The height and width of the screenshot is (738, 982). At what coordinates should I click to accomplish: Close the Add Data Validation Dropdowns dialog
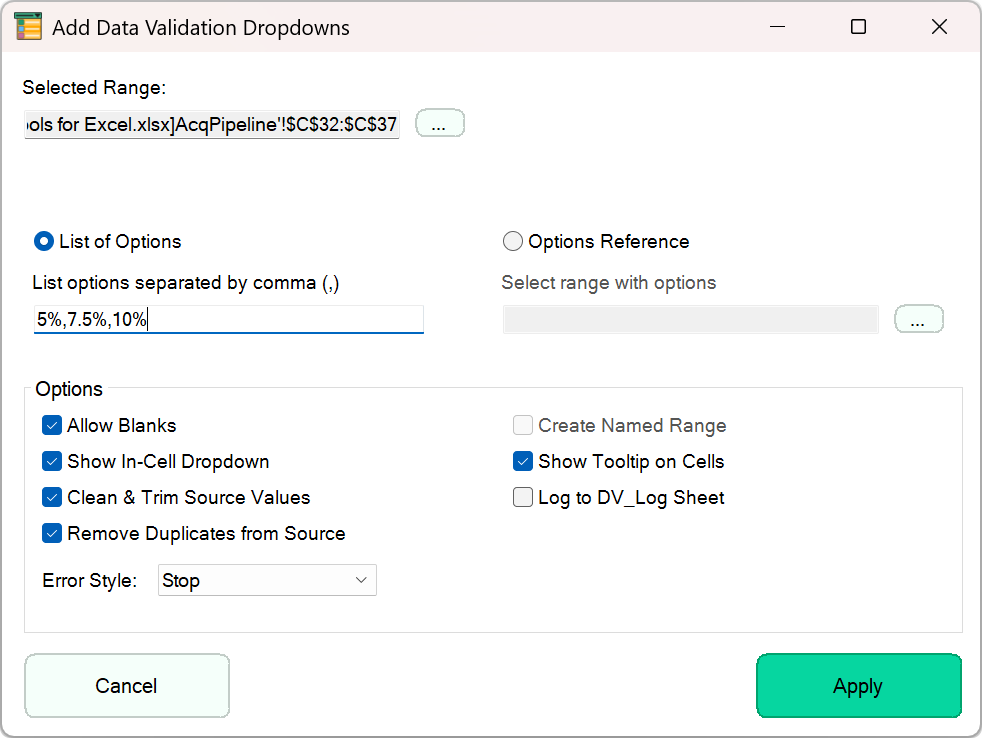click(939, 27)
